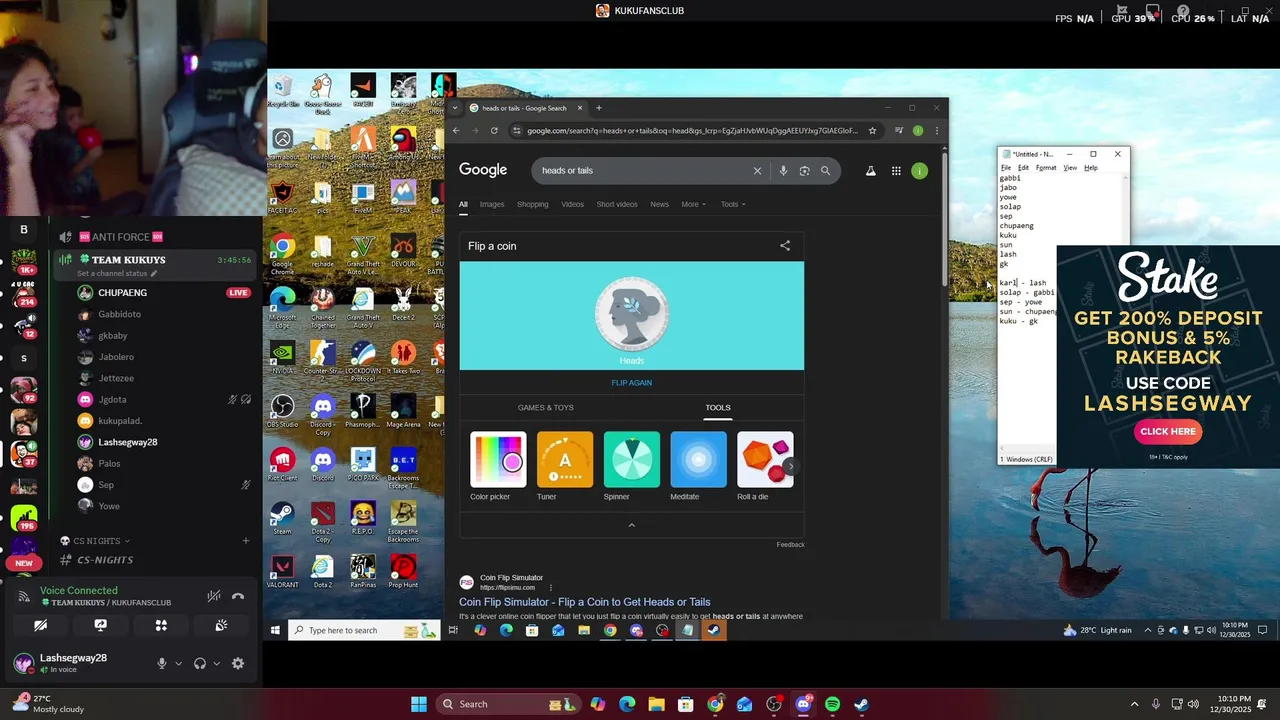
Task: Open Notepad File menu
Action: point(1006,168)
